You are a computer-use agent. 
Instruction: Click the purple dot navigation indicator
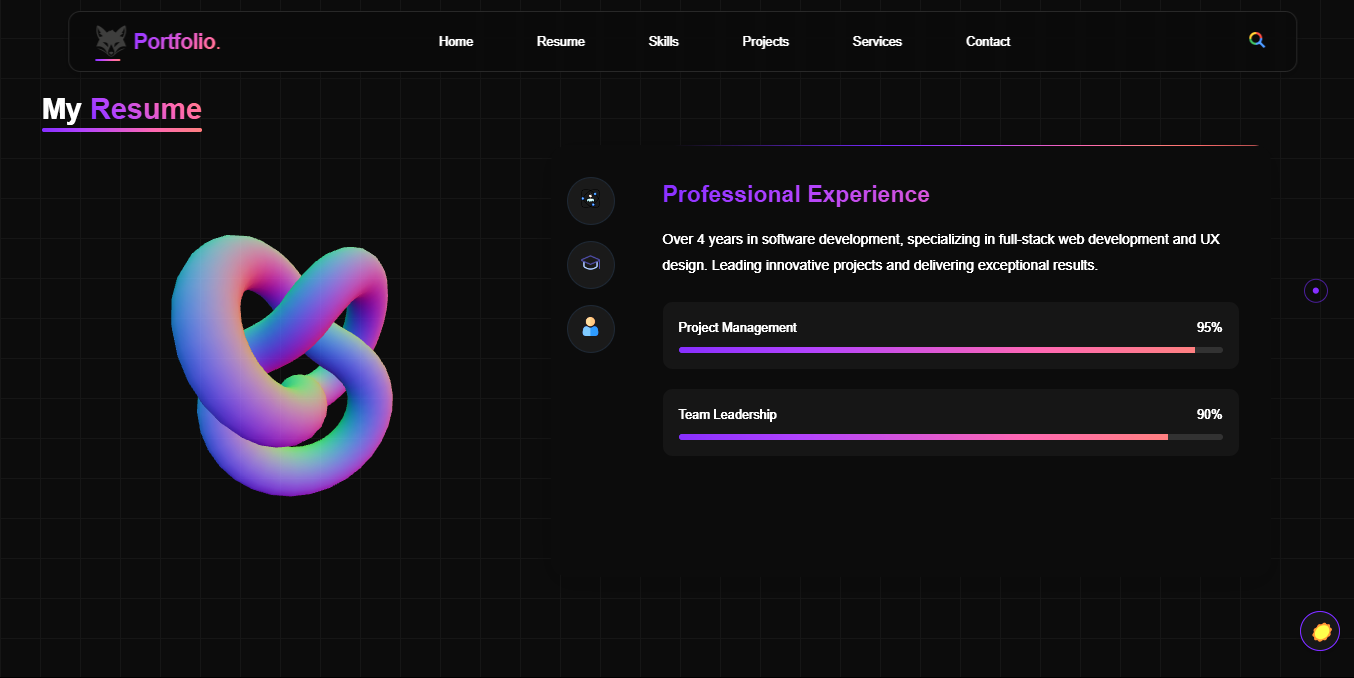coord(1315,291)
